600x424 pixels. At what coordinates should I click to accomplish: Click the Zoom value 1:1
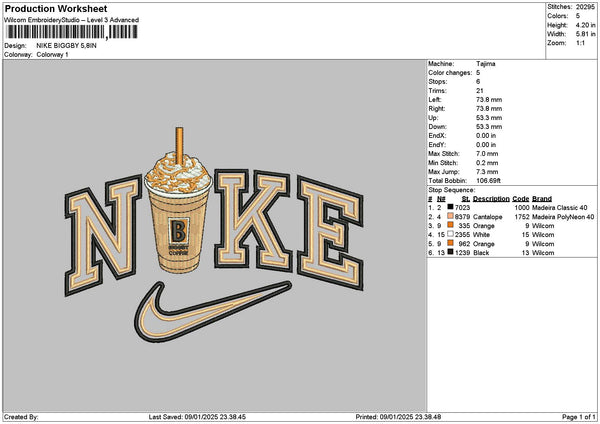tap(580, 43)
